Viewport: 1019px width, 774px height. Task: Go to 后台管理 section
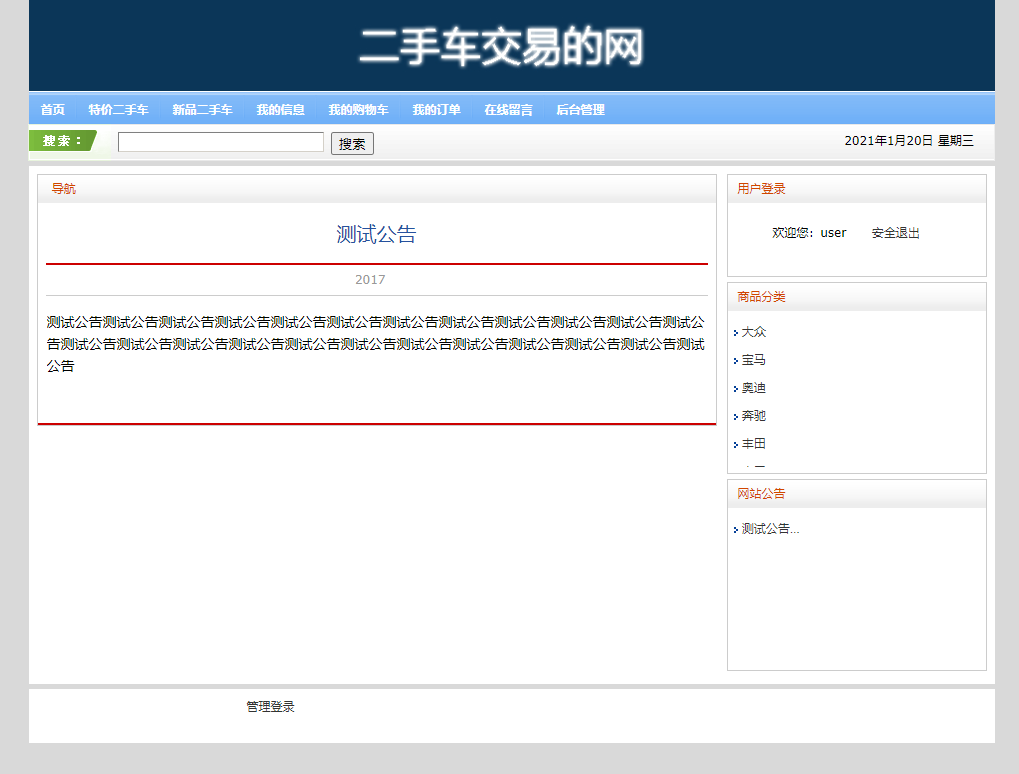coord(580,110)
